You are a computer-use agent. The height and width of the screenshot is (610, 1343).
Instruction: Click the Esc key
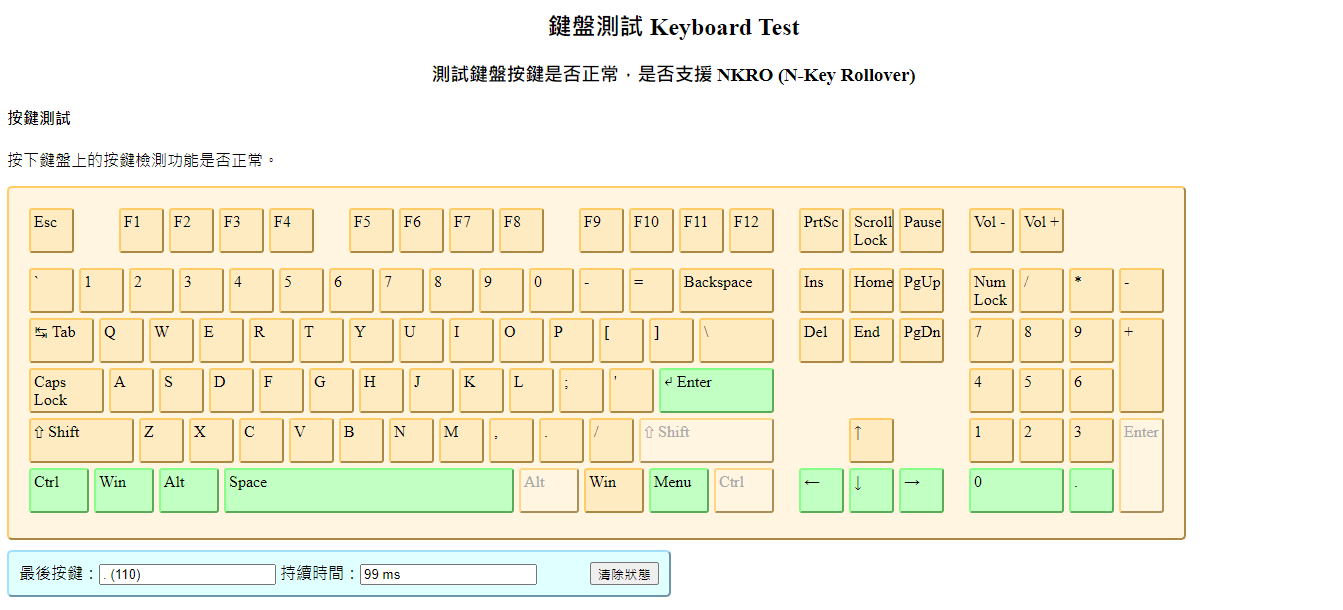pyautogui.click(x=51, y=230)
